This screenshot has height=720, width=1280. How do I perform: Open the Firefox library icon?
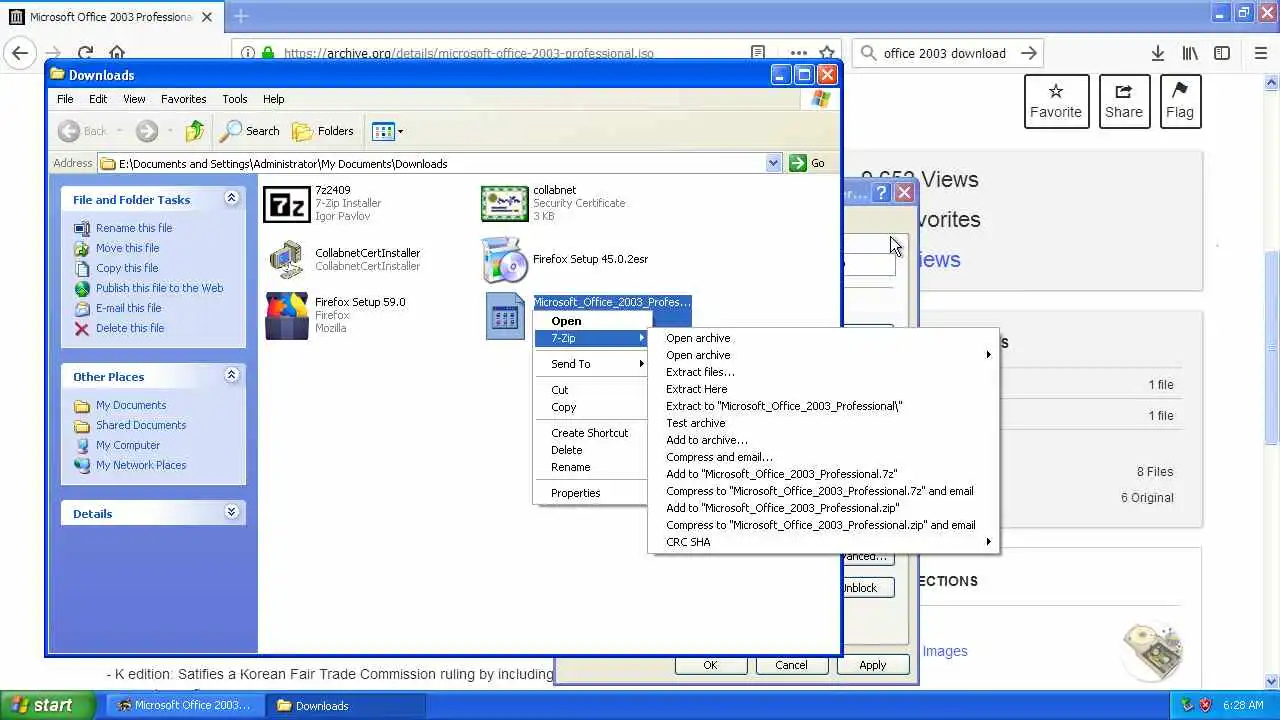click(x=1190, y=53)
